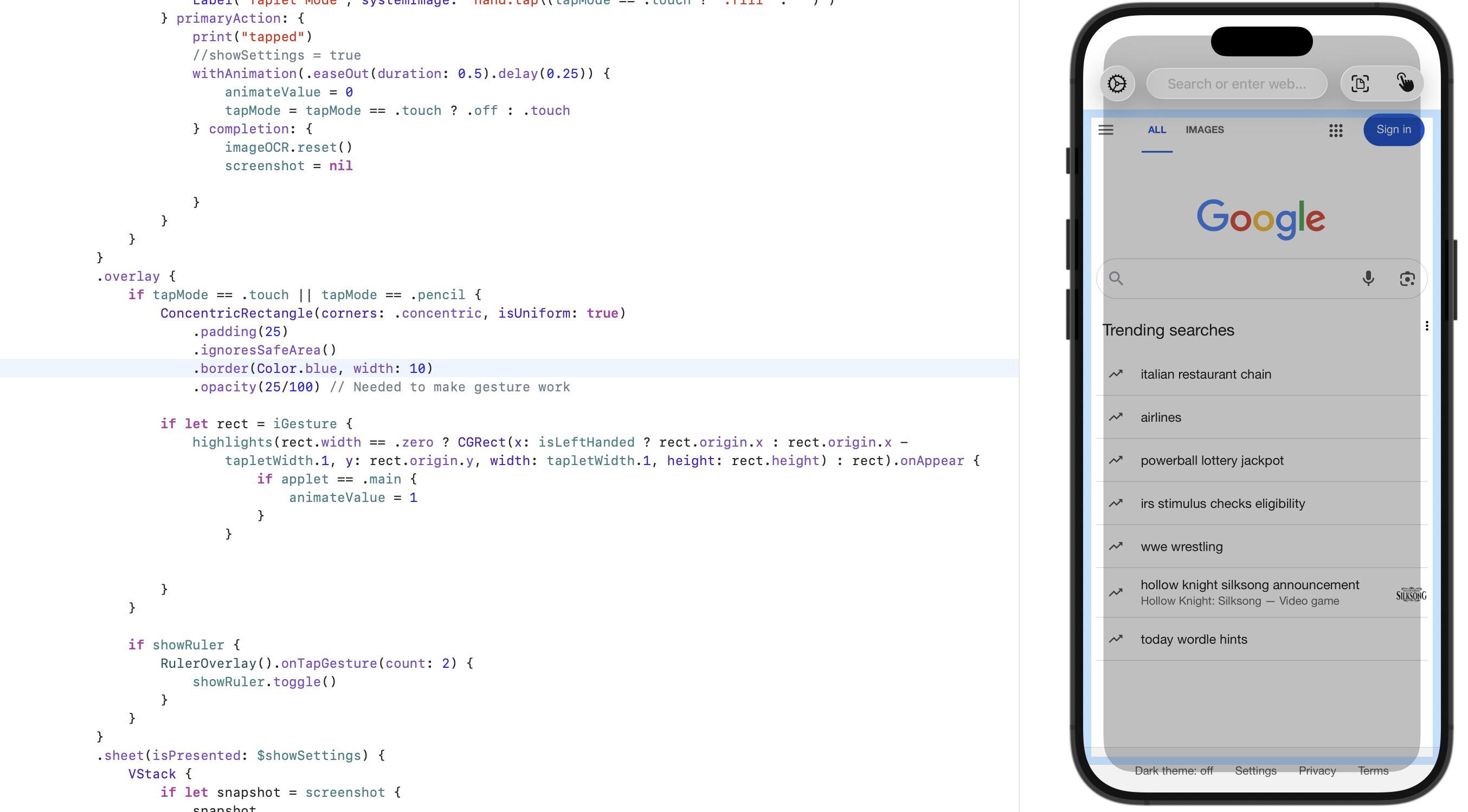1468x812 pixels.
Task: Click the } primaryAction: { line
Action: tap(233, 18)
